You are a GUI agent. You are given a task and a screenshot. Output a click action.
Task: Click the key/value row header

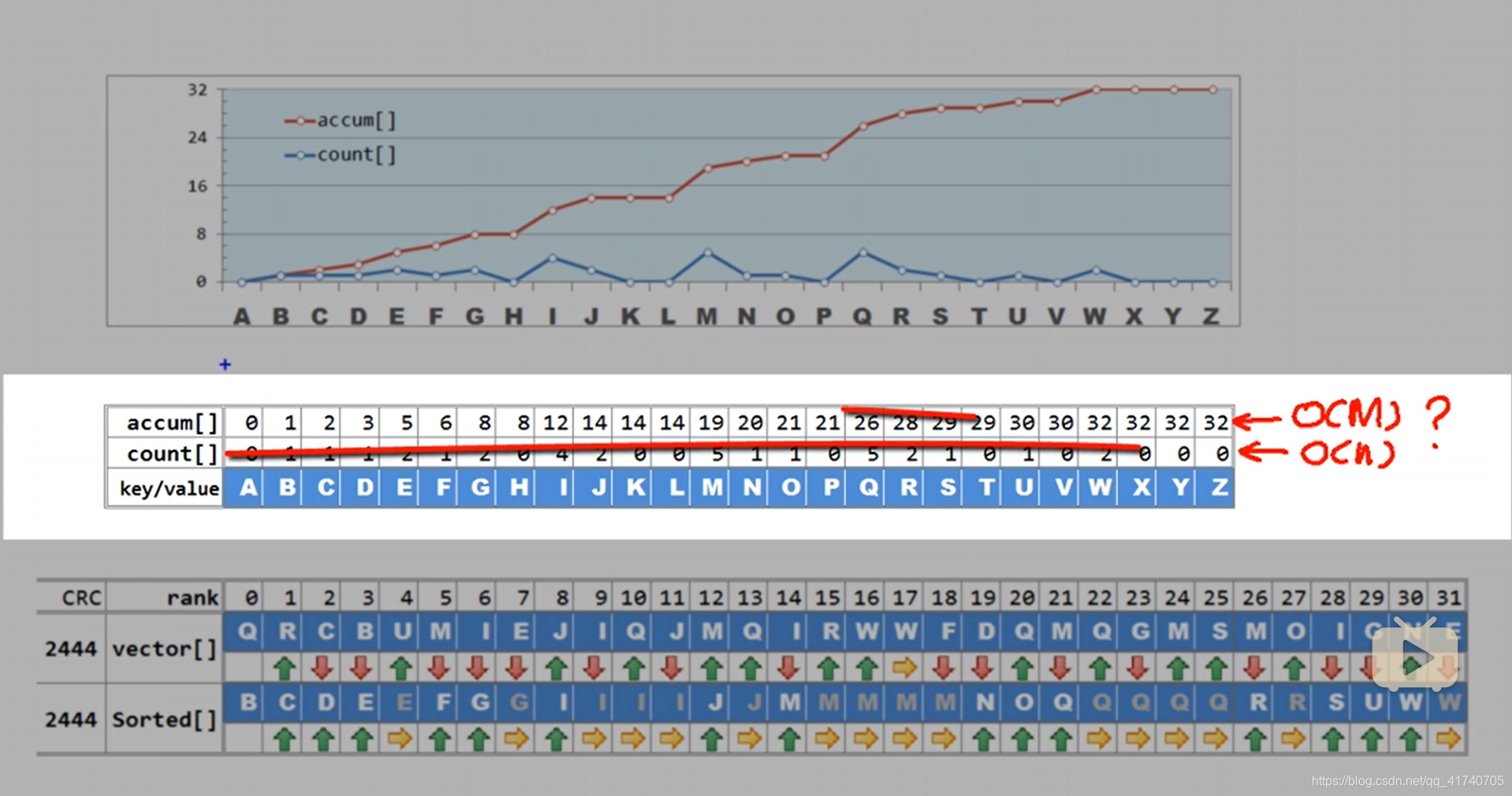[x=169, y=489]
